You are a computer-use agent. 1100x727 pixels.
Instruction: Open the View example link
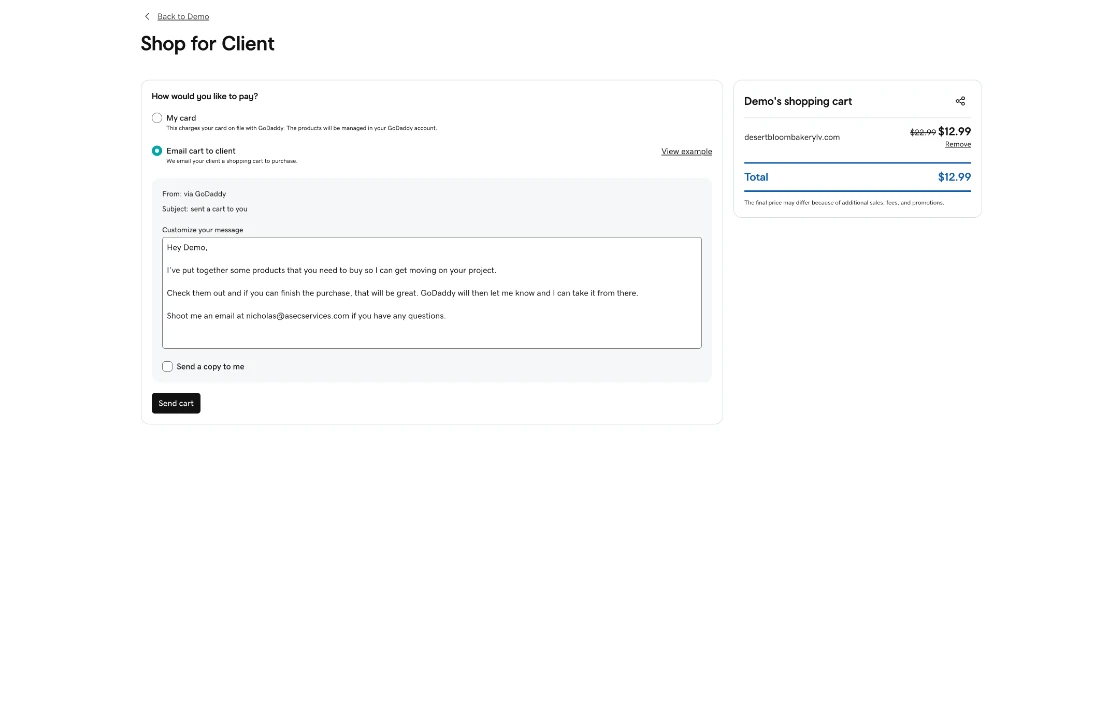[686, 152]
